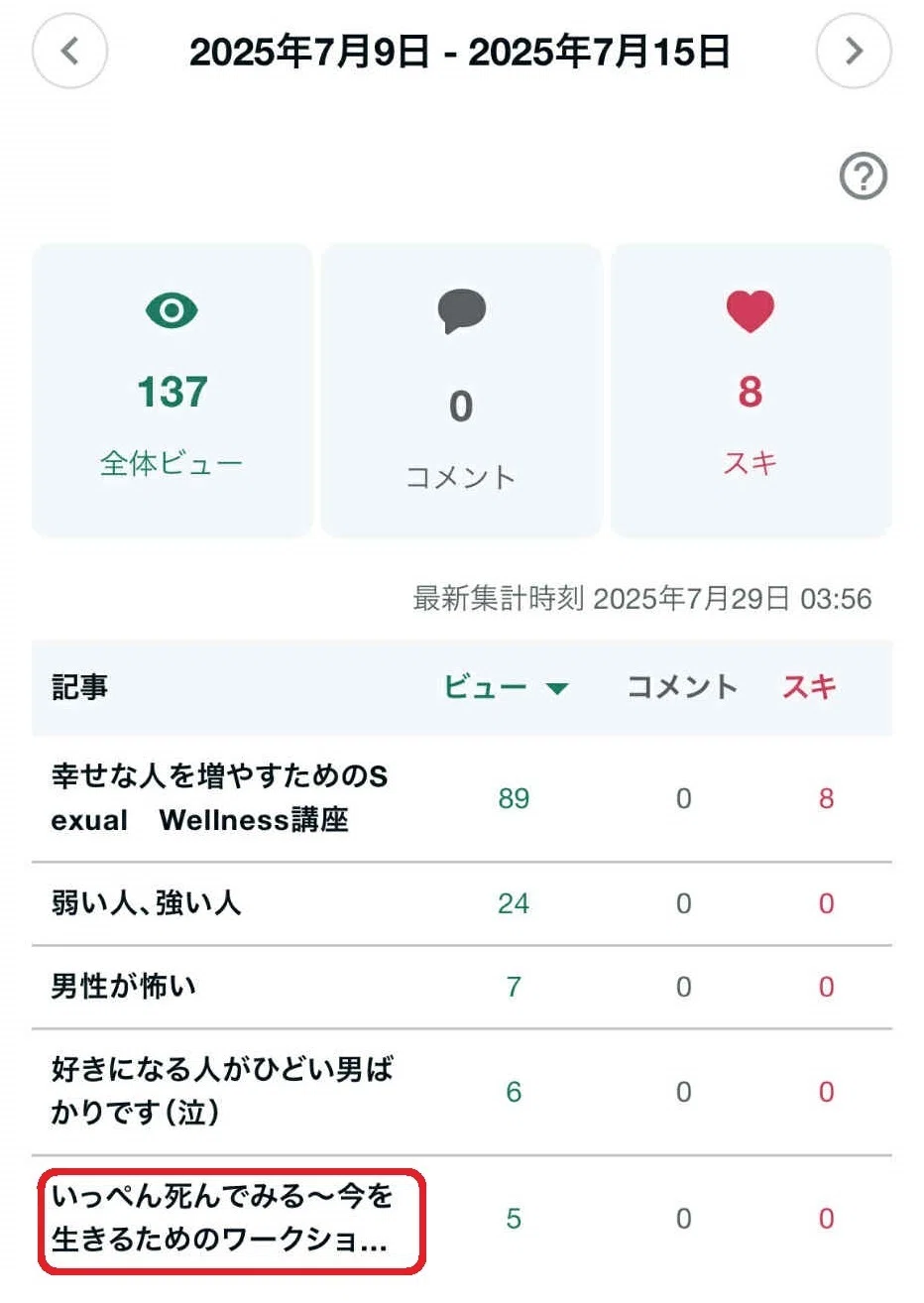The image size is (924, 1303).
Task: Click the green eye views icon
Action: (172, 310)
